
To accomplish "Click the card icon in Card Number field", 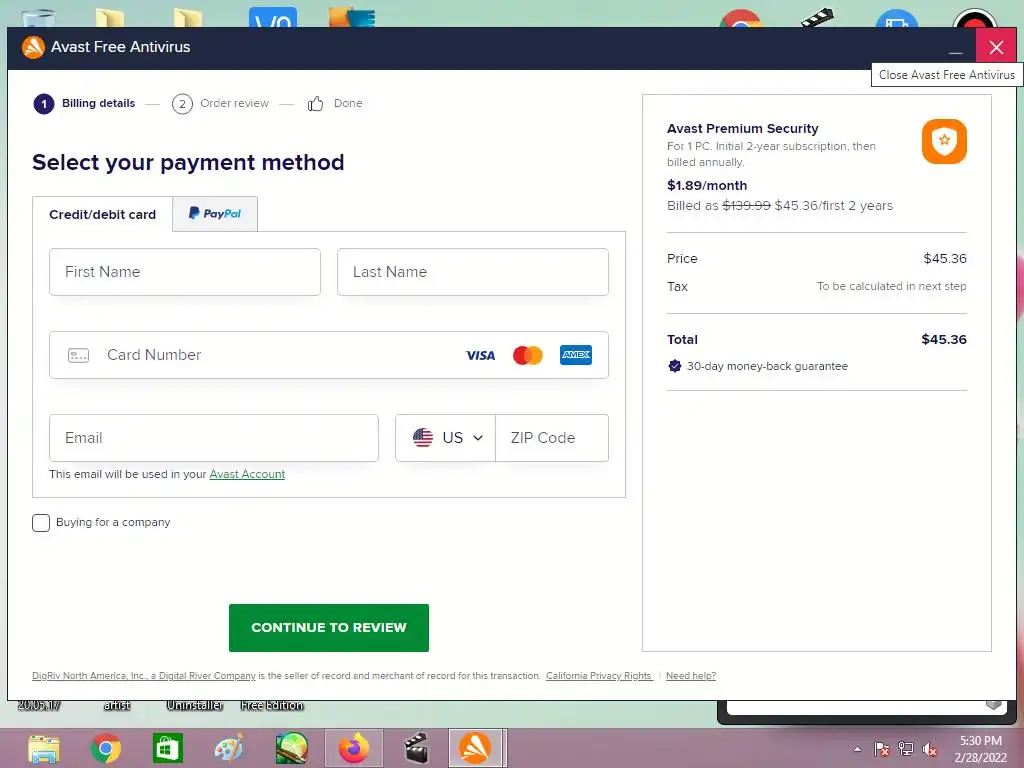I will (78, 355).
